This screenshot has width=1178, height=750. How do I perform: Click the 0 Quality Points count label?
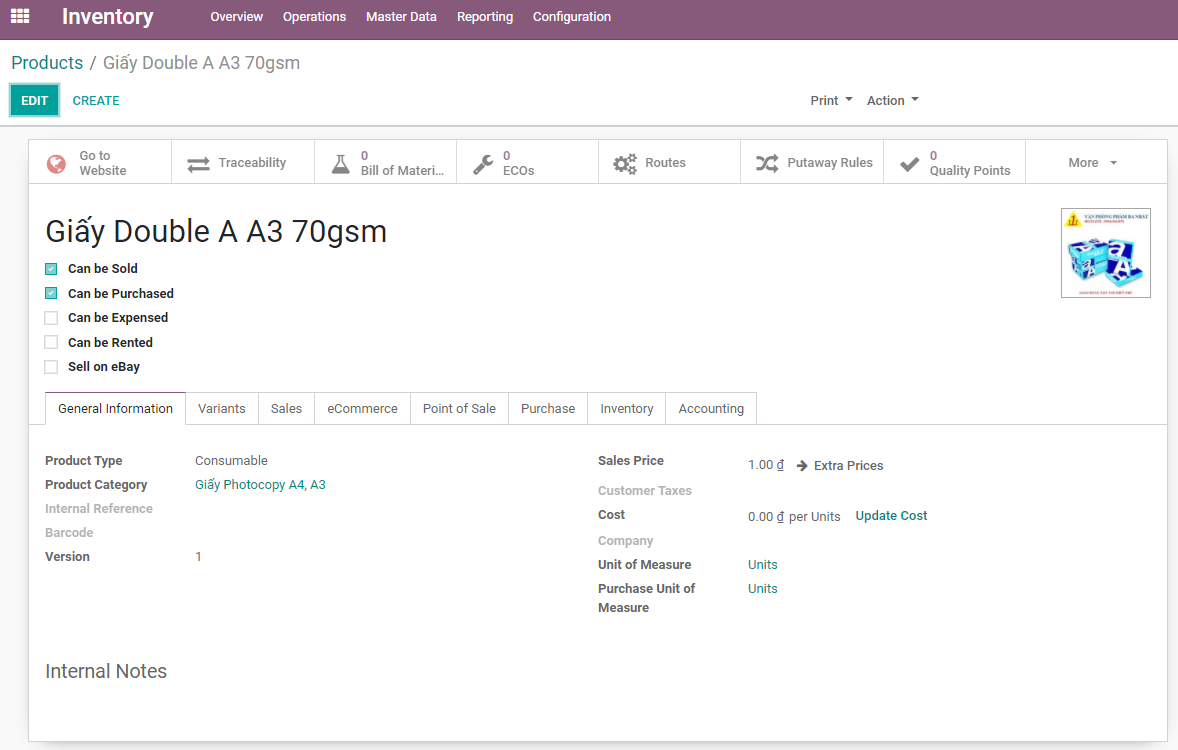tap(970, 163)
